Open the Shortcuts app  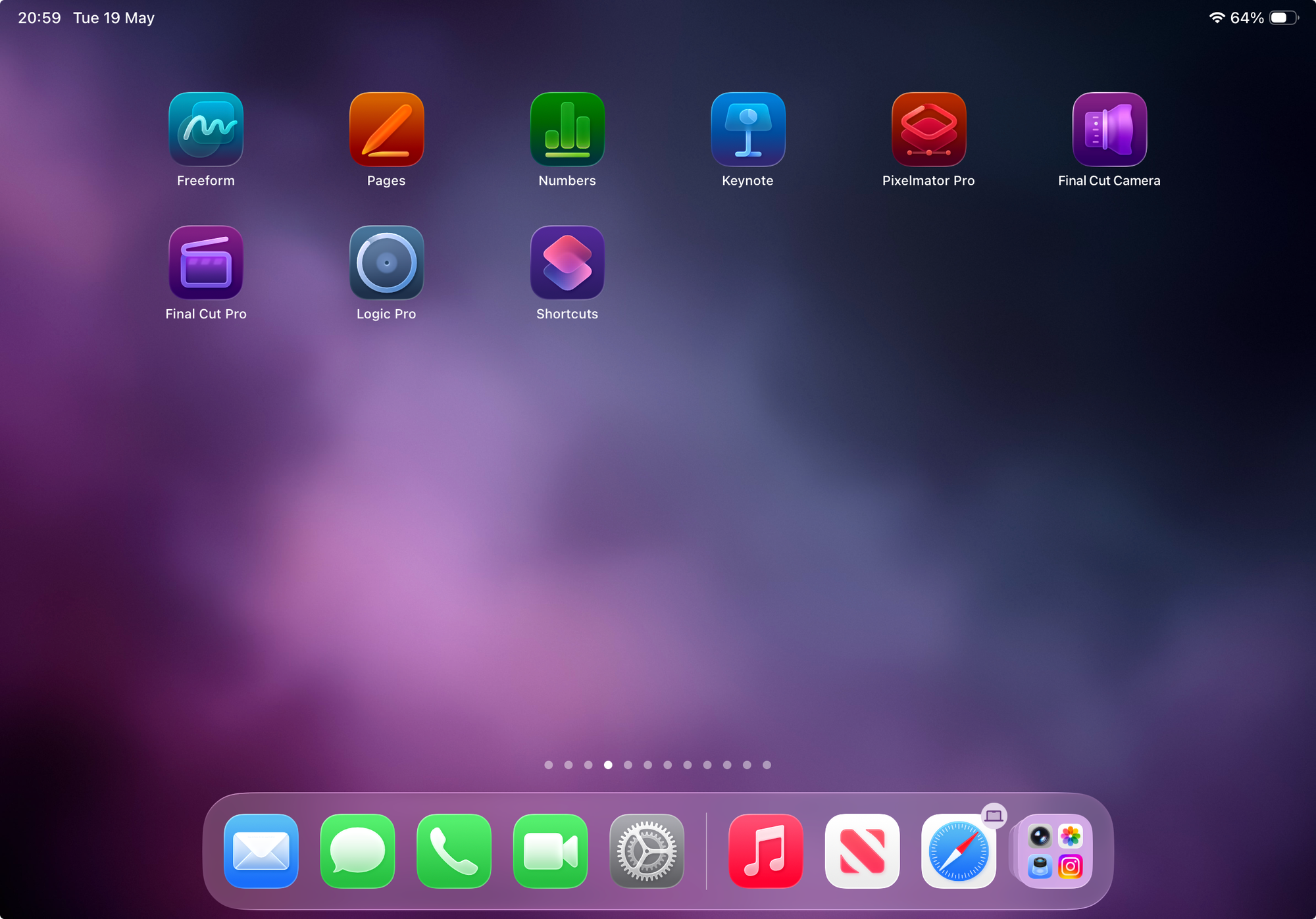[567, 262]
